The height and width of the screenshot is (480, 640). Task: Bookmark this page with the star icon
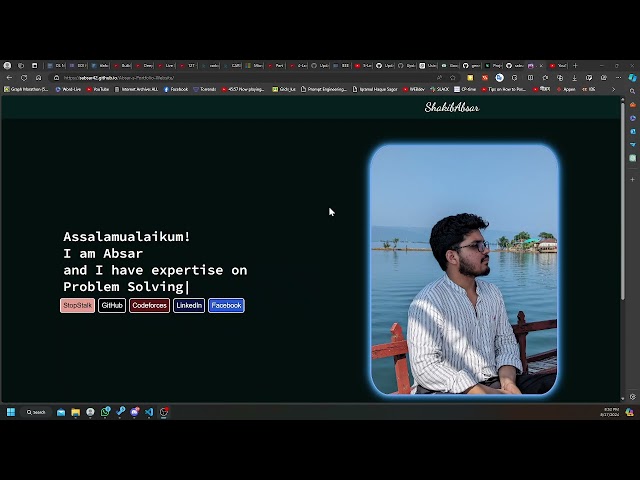[453, 78]
